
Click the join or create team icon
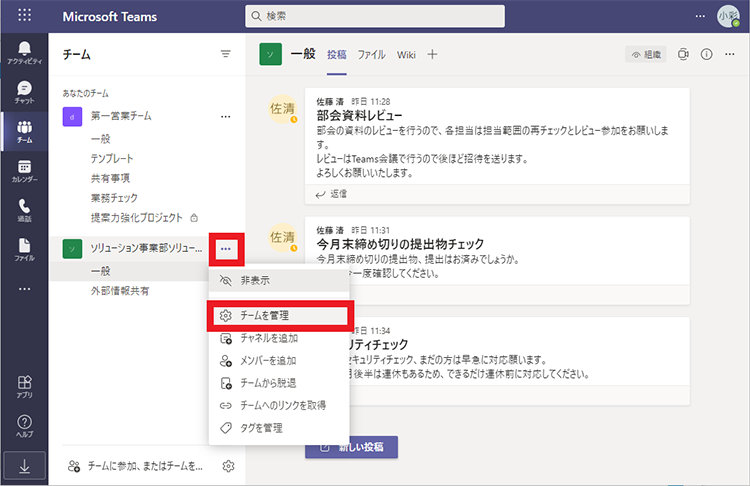(74, 466)
